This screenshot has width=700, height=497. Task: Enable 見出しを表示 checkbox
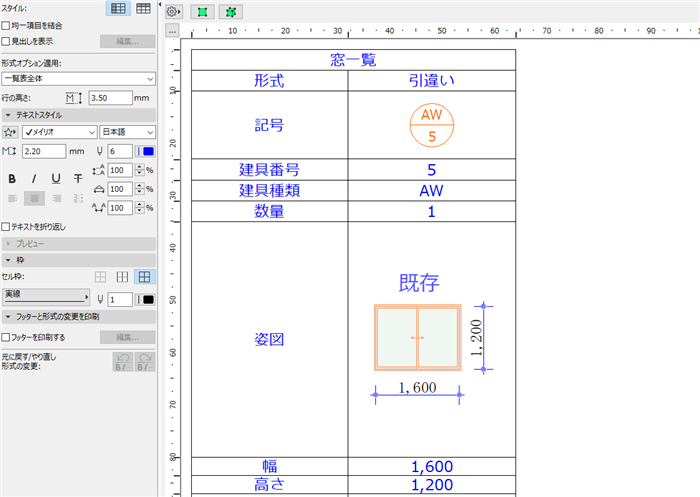6,42
